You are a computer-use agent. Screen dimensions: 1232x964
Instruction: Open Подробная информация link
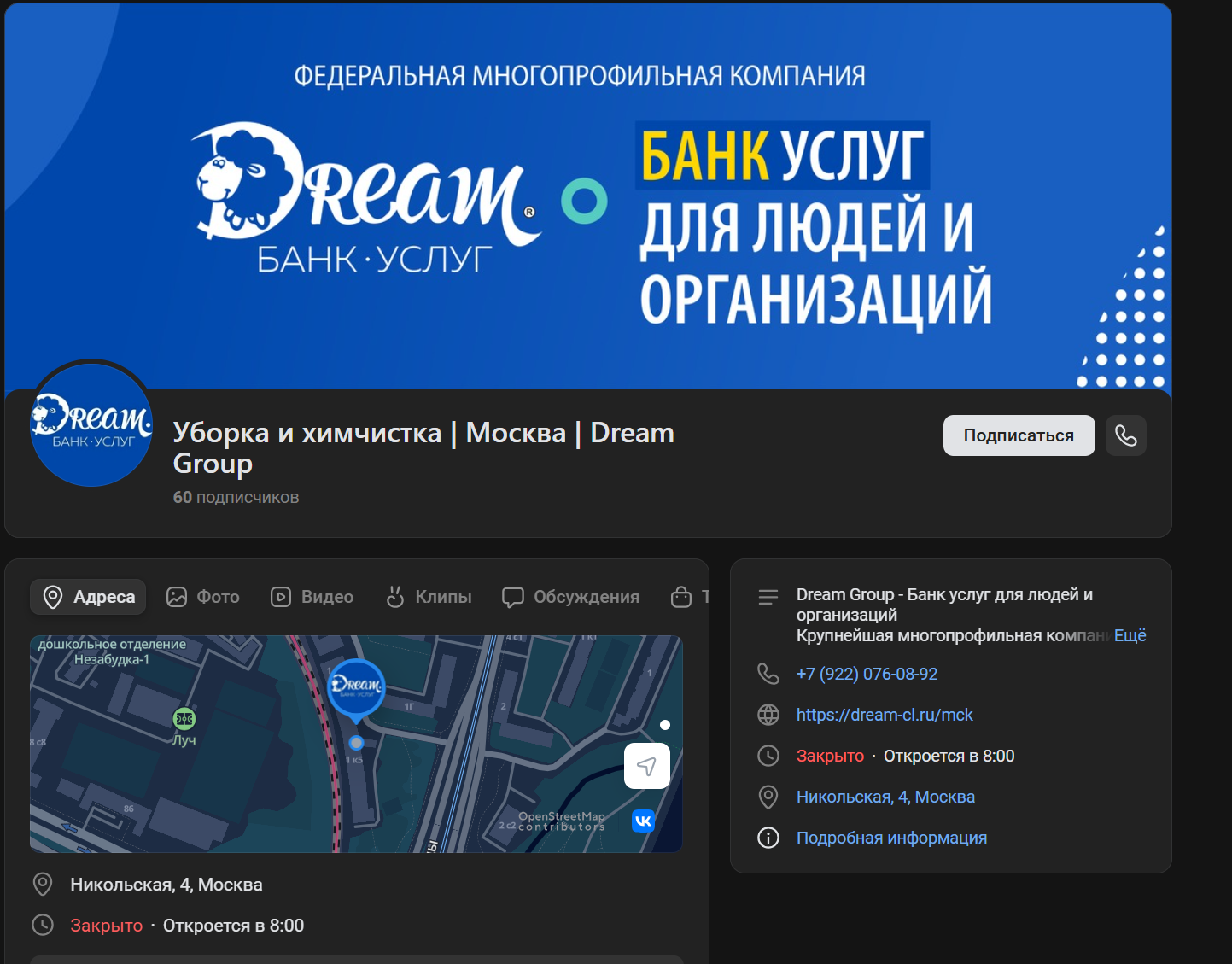(x=891, y=838)
